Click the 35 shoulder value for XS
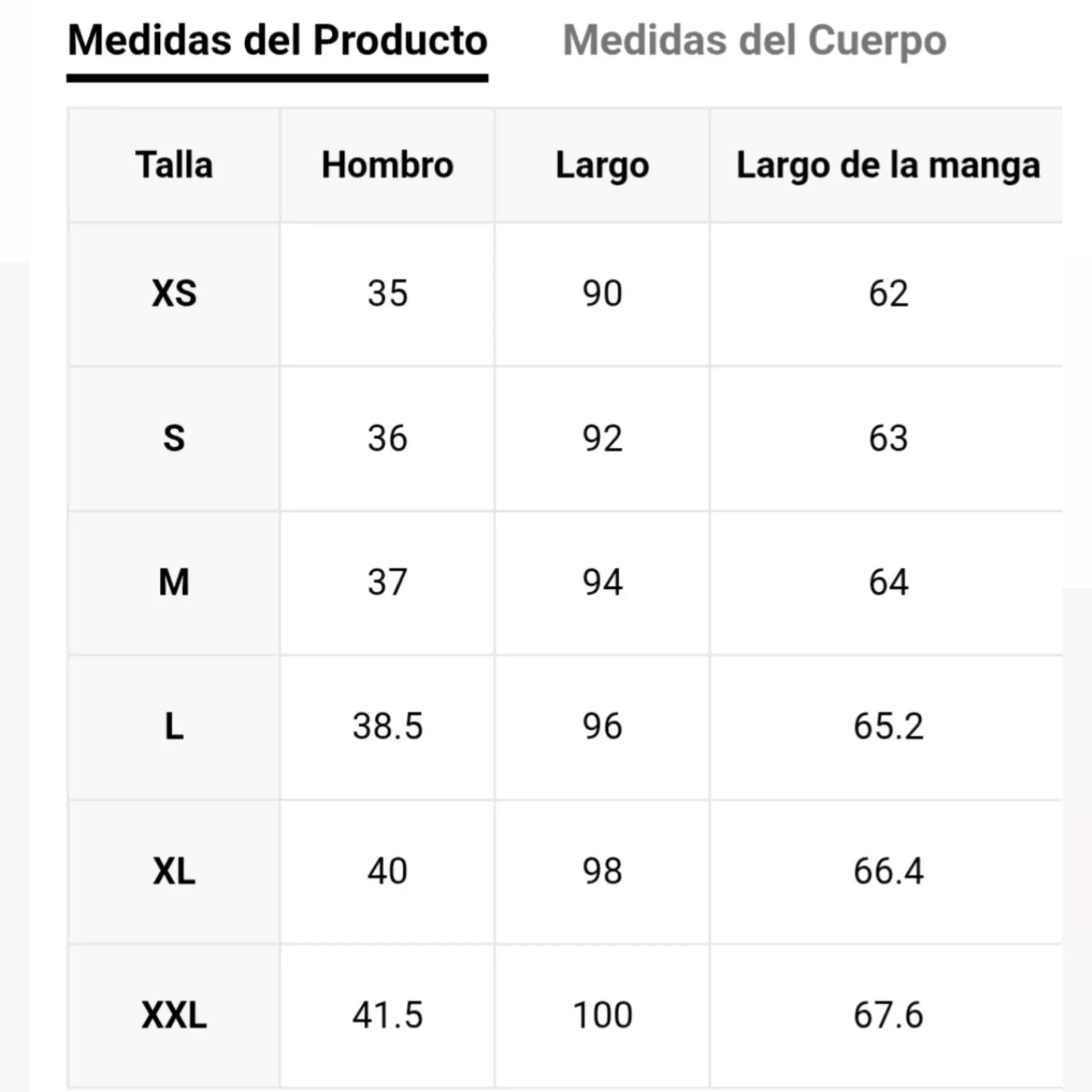This screenshot has width=1092, height=1092. click(387, 294)
